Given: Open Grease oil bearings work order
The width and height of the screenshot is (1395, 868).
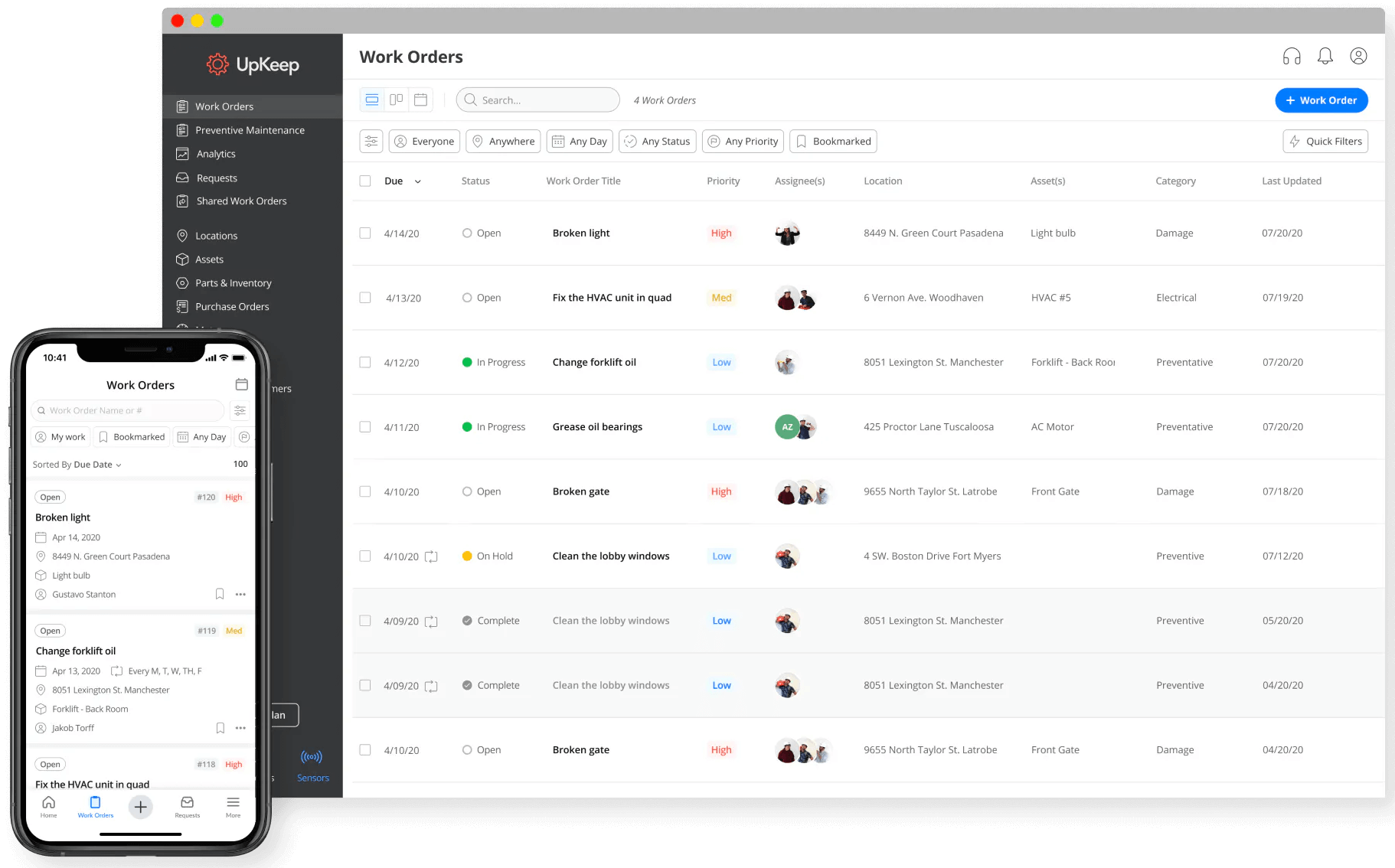Looking at the screenshot, I should pos(597,427).
